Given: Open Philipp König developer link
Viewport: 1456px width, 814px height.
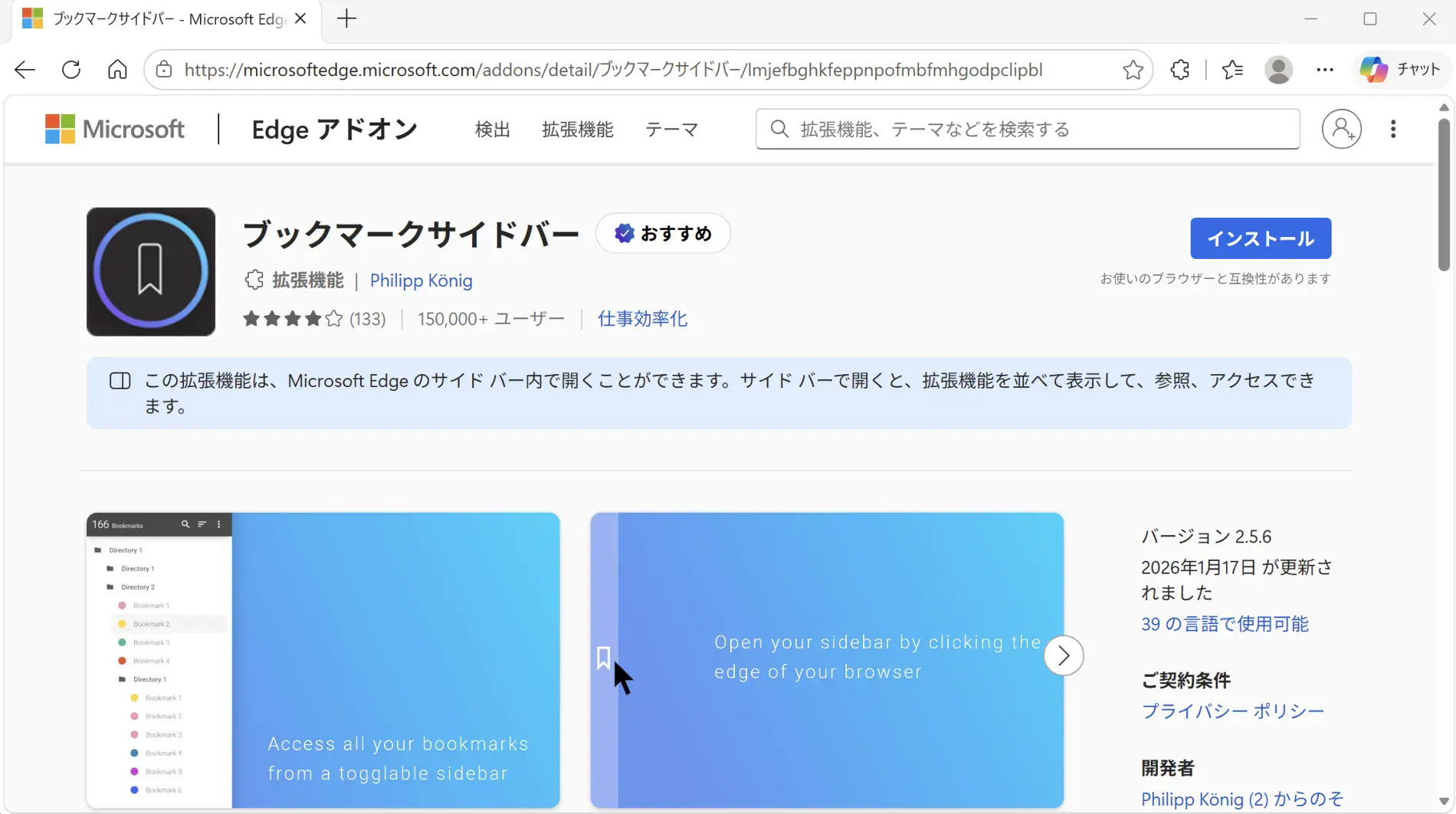Looking at the screenshot, I should [x=421, y=281].
